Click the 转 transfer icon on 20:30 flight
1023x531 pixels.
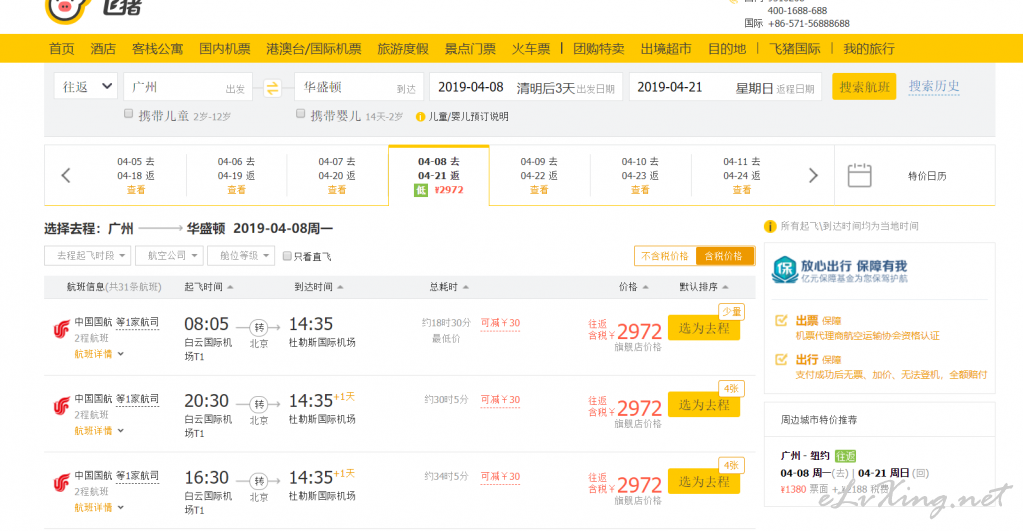pos(259,404)
